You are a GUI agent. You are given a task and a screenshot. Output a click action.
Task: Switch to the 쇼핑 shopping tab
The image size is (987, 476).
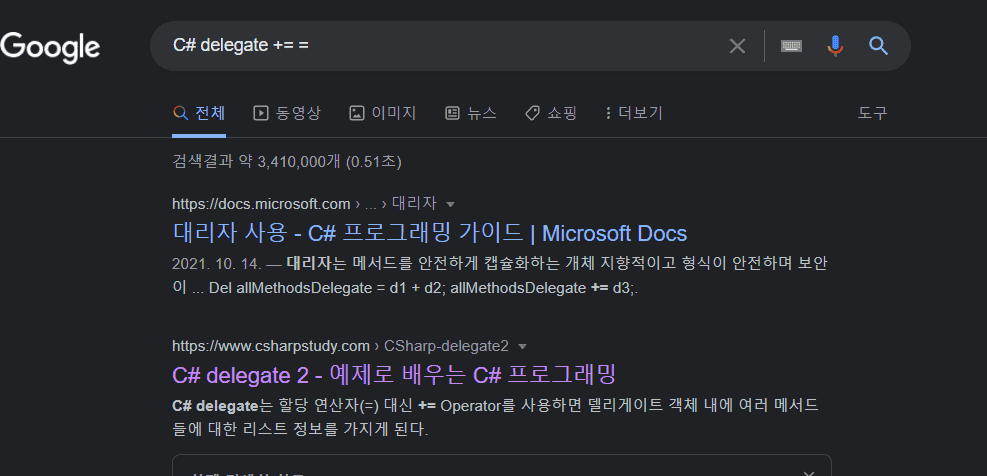coord(551,113)
